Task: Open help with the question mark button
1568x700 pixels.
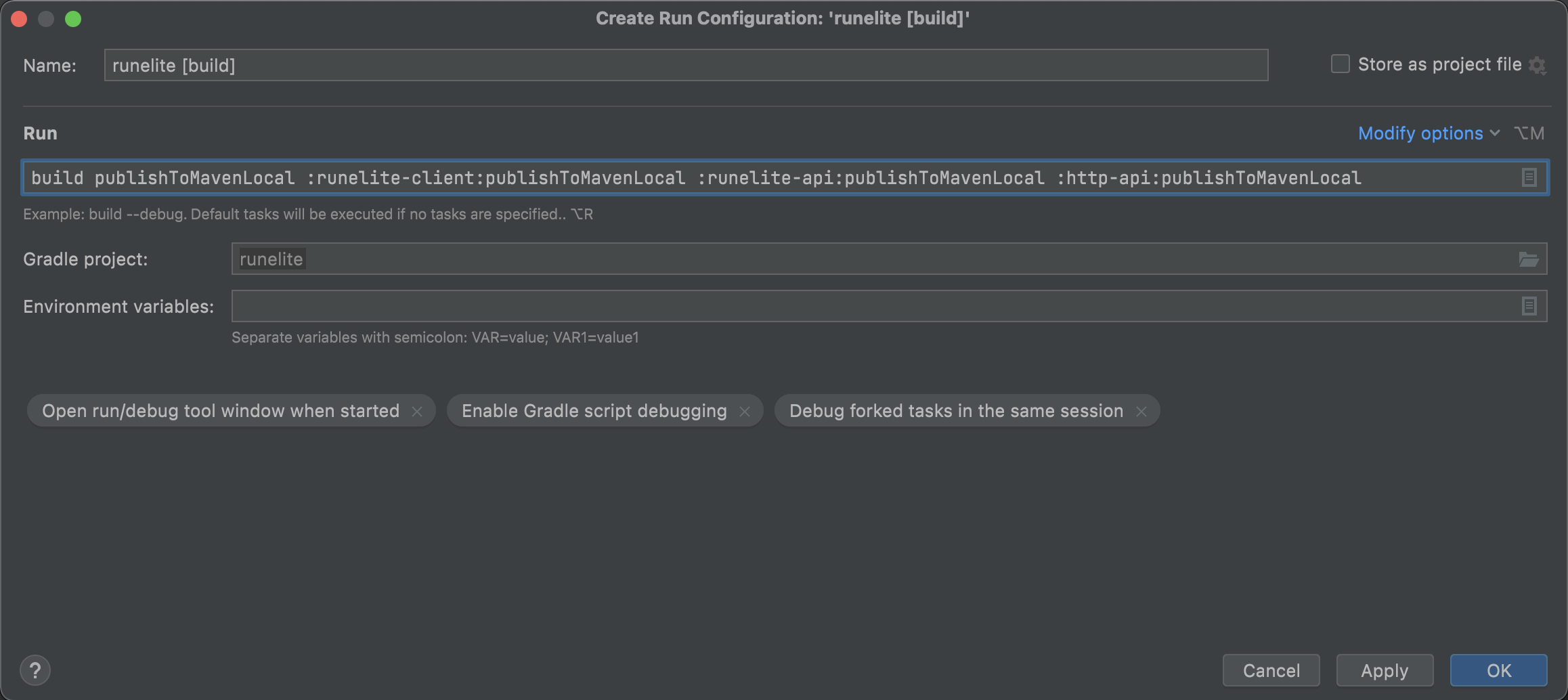Action: coord(35,670)
